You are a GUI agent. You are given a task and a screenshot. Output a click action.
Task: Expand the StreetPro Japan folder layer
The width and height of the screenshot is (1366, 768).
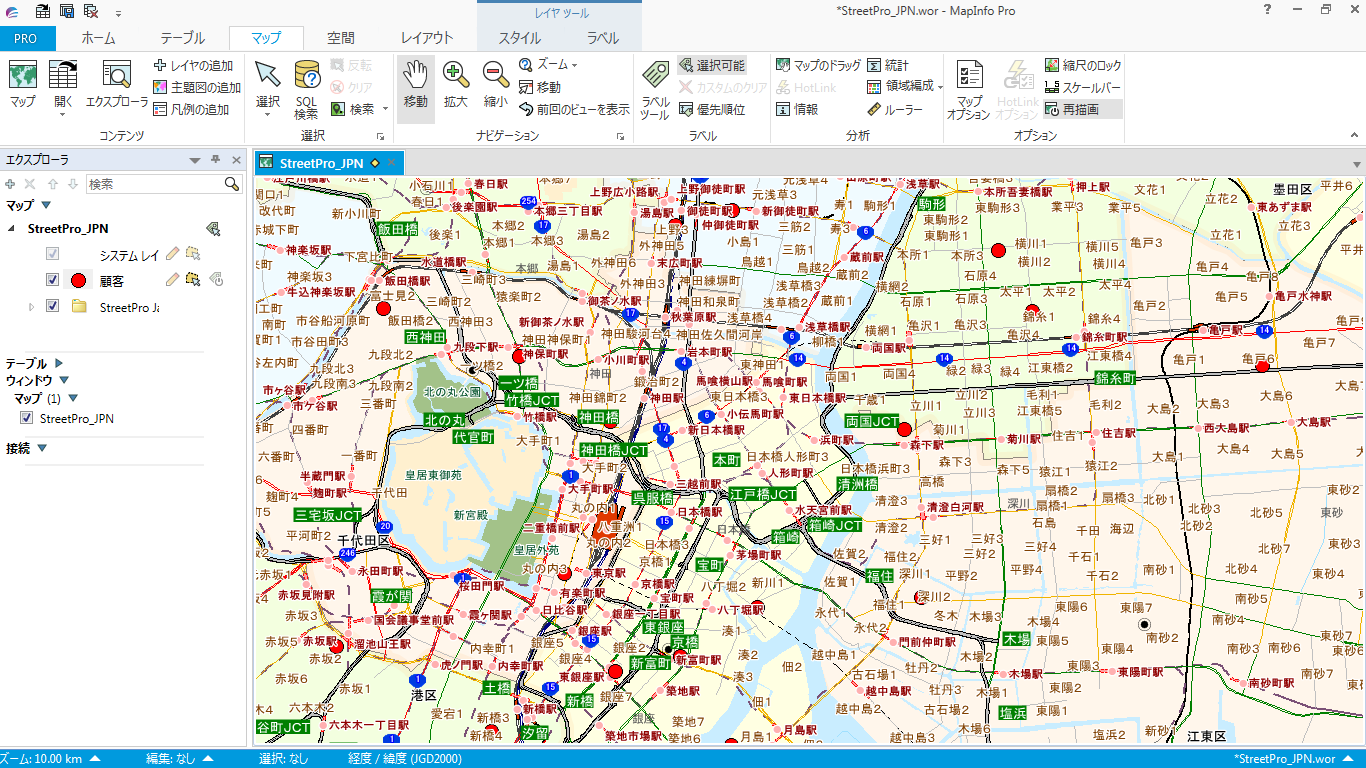point(31,307)
